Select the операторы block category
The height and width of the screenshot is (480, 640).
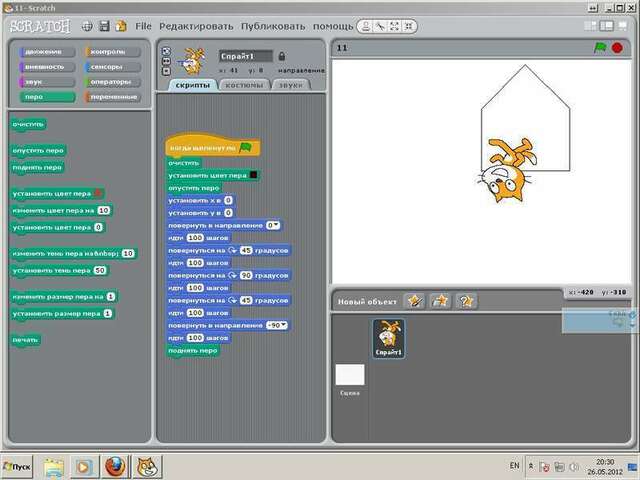(x=113, y=82)
